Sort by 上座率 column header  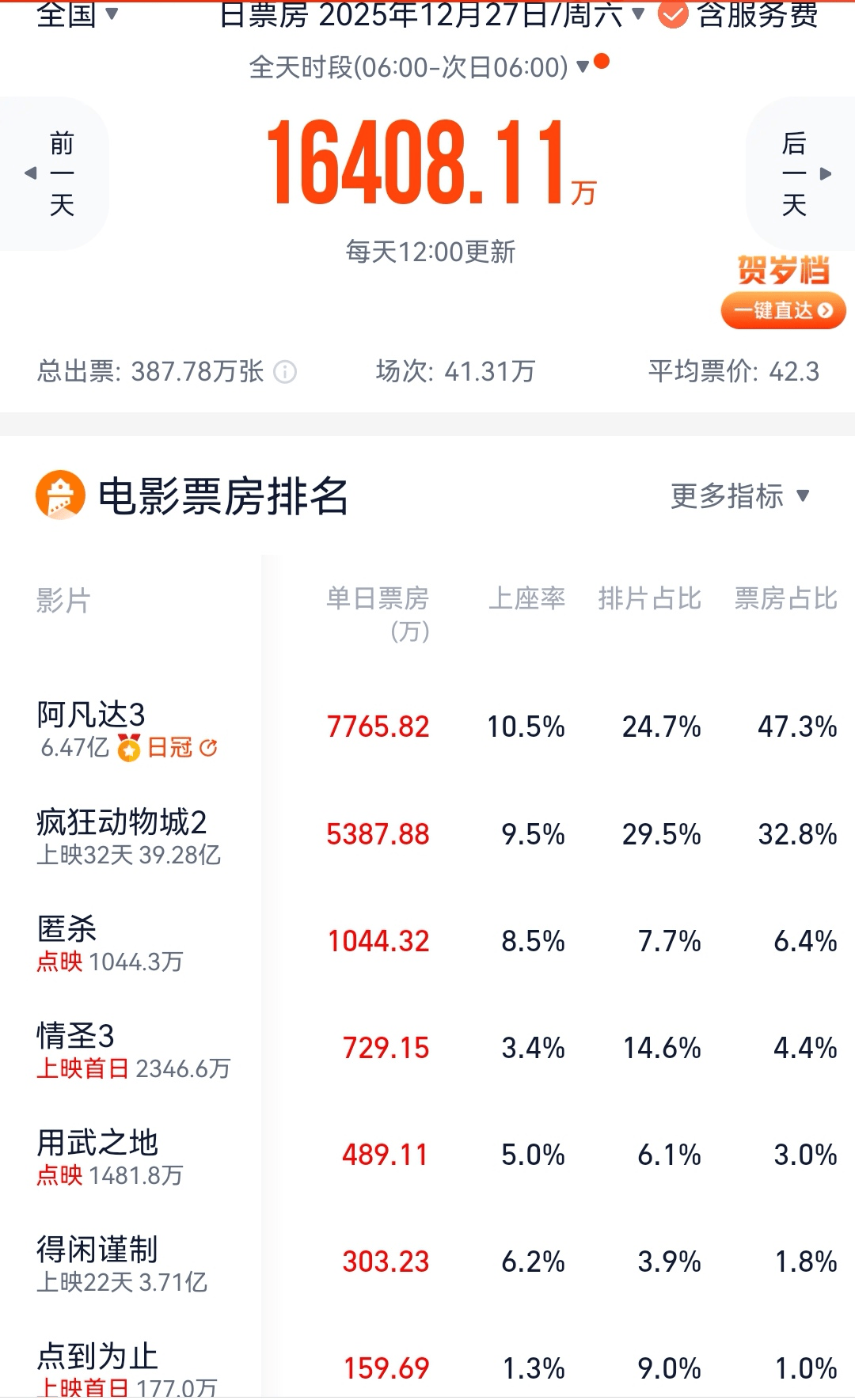[x=526, y=598]
